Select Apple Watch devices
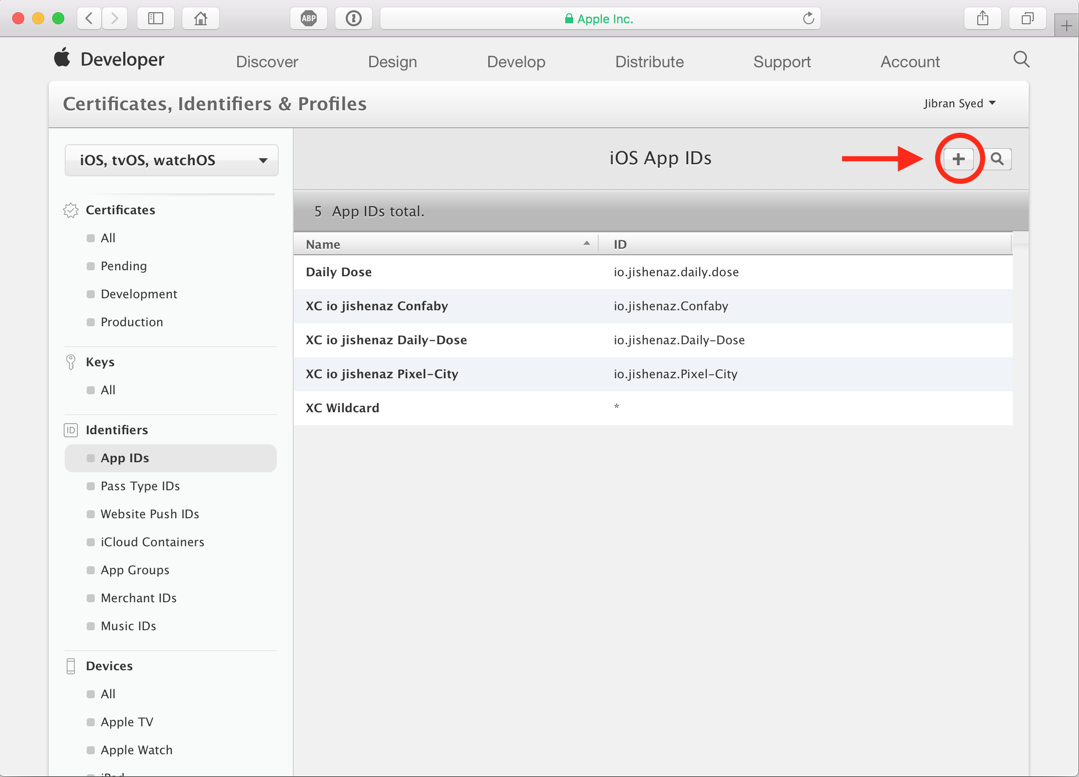This screenshot has width=1079, height=777. (x=136, y=750)
